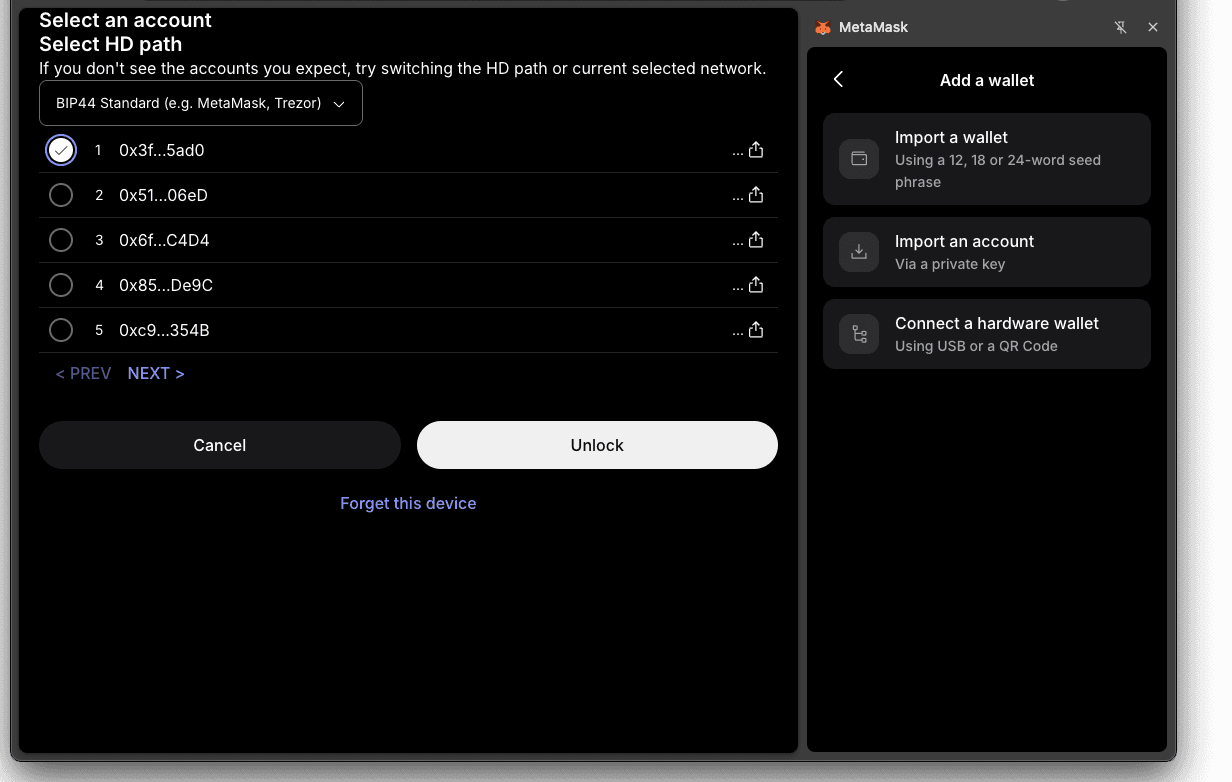The image size is (1232, 782).
Task: Select account 3 checkbox 0x6f...C4D4
Action: point(61,240)
